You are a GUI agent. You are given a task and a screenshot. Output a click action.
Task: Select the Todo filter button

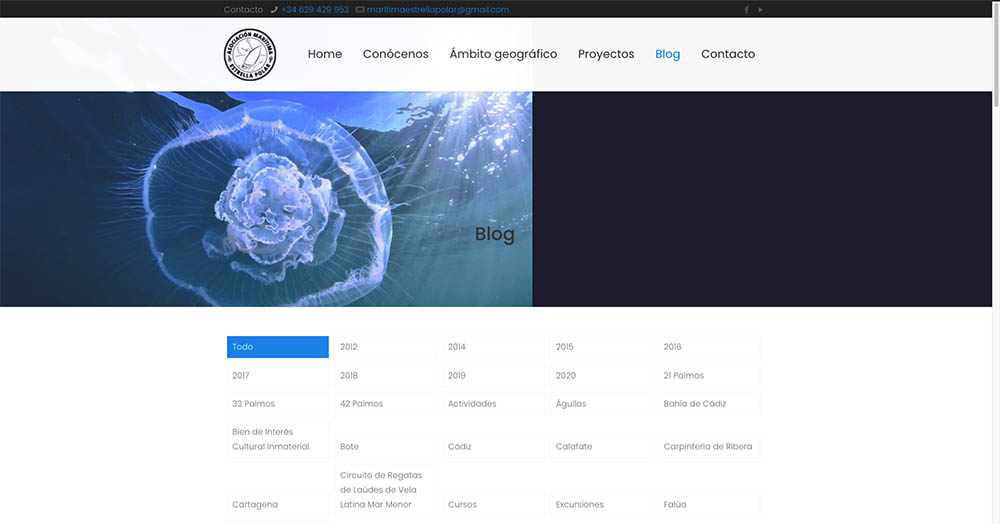click(277, 347)
